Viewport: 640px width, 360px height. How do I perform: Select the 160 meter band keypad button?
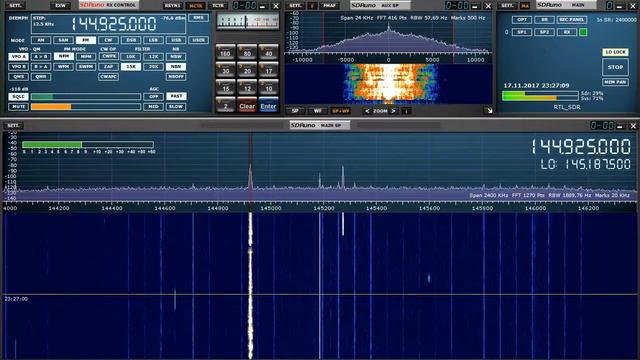point(225,52)
